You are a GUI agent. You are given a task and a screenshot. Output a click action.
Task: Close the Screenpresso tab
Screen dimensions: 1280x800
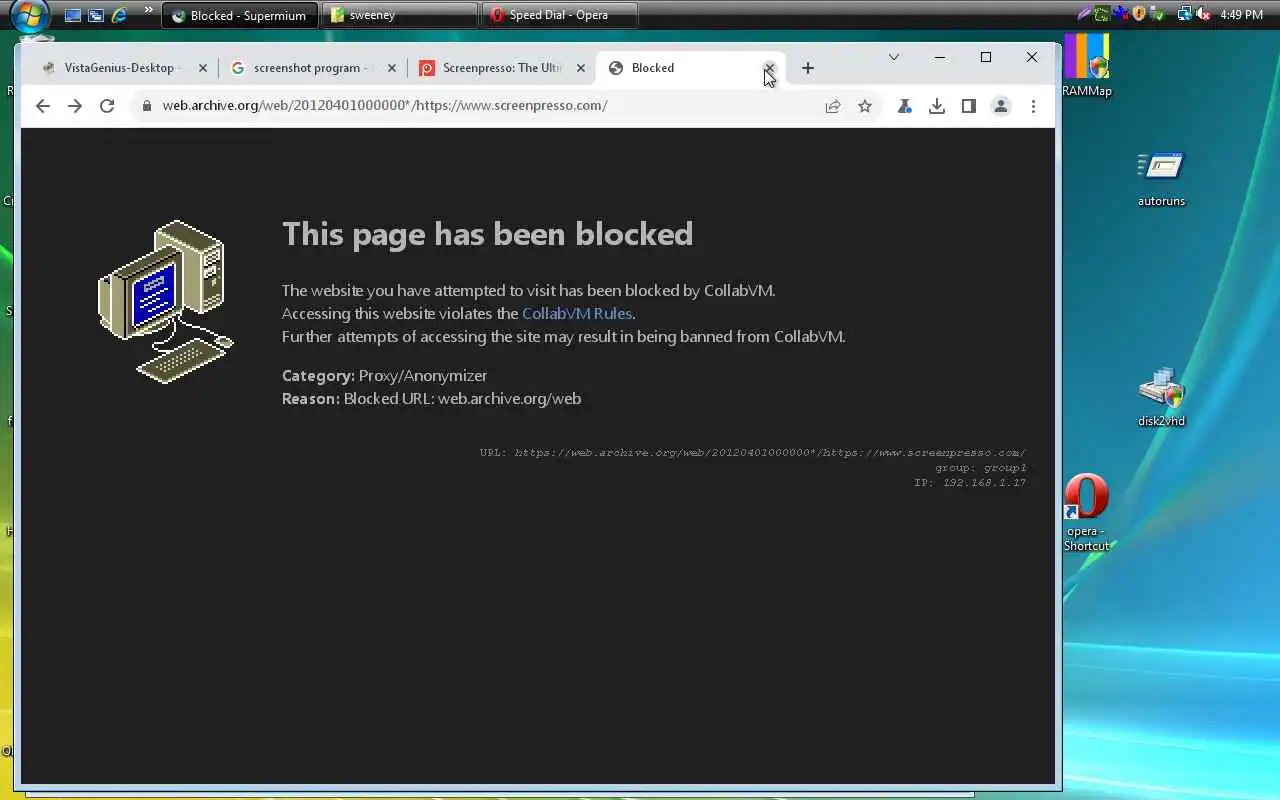(581, 68)
